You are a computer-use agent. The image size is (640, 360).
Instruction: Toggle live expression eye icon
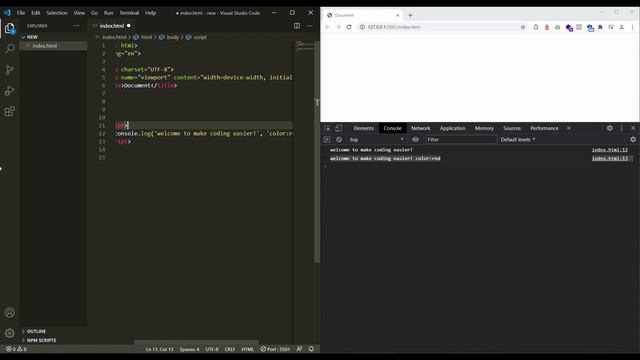coord(415,140)
